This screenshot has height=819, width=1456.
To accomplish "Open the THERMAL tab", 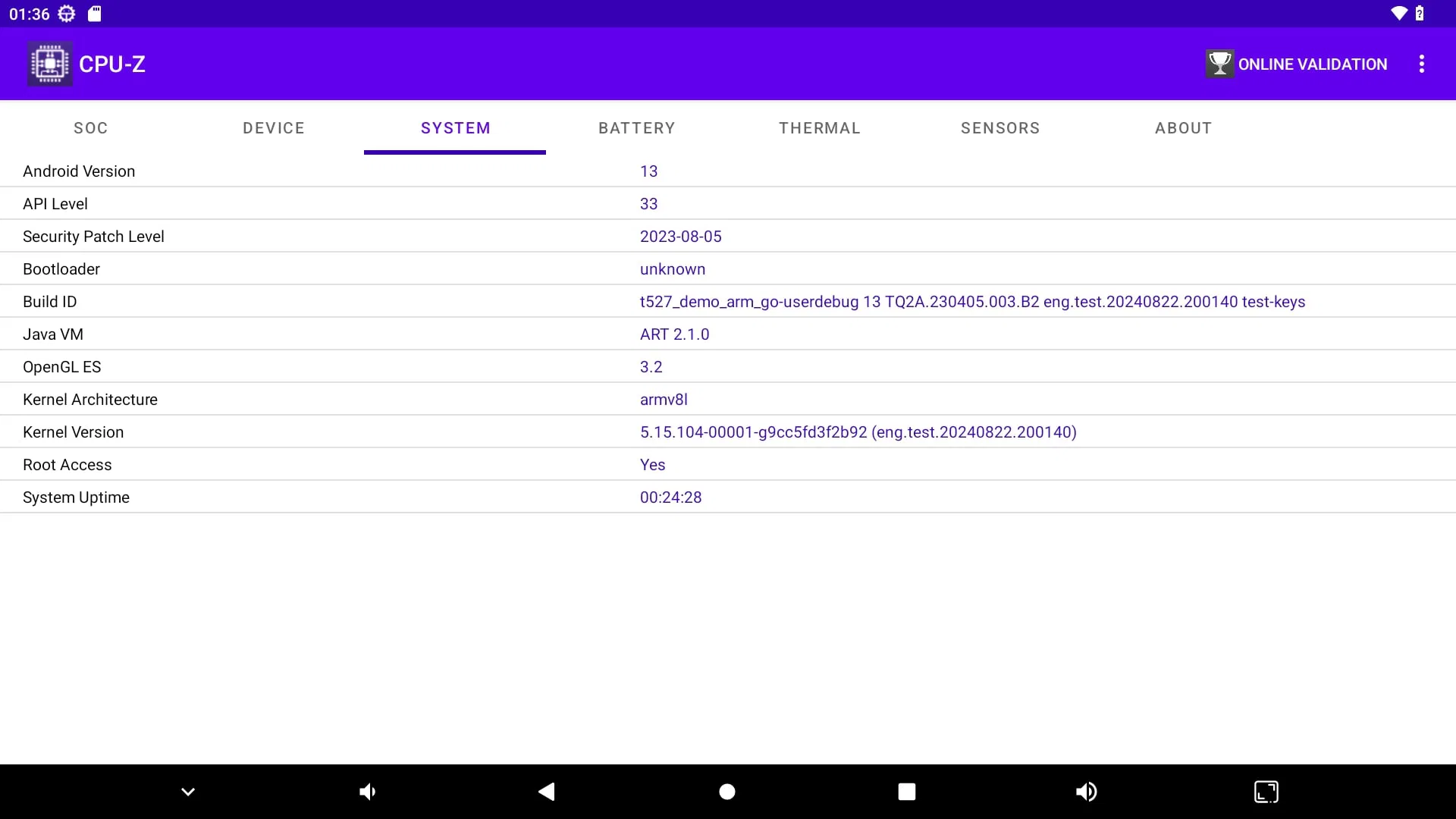I will [x=820, y=128].
